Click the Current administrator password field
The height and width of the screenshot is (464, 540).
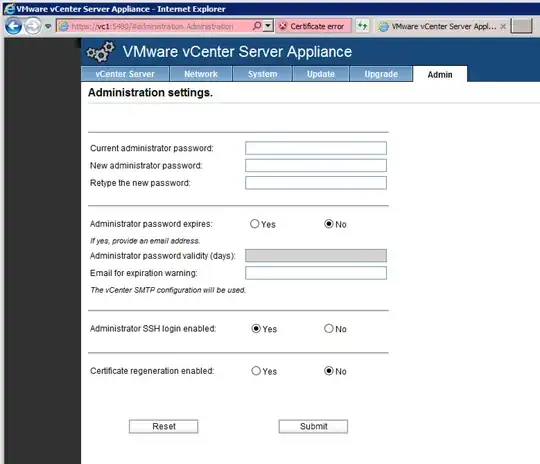(x=316, y=148)
